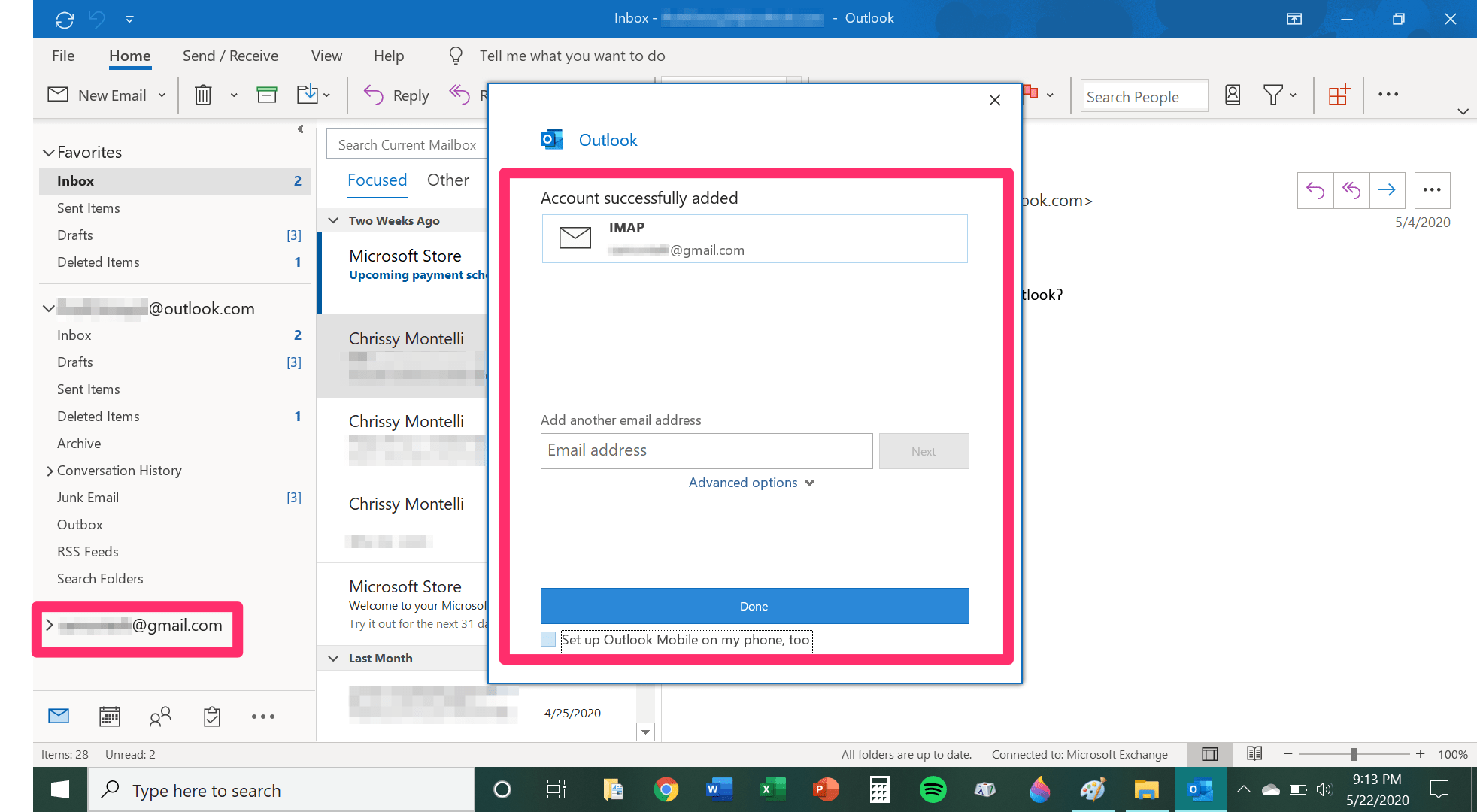Expand the gmail.com account in the folder pane

pyautogui.click(x=49, y=625)
